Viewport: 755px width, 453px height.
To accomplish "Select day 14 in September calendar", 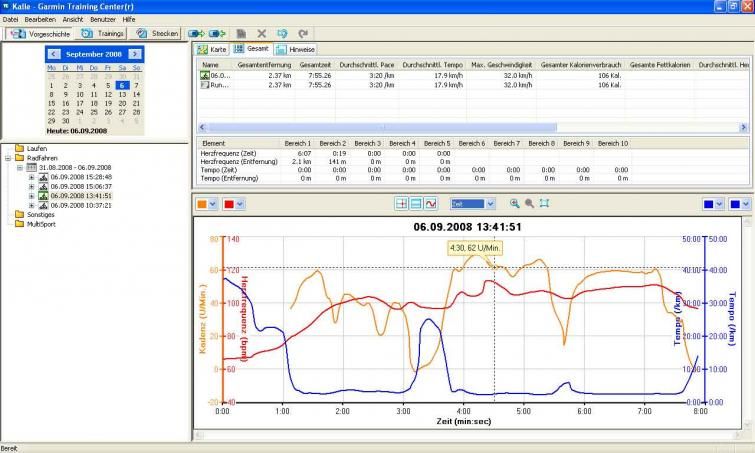I will click(x=136, y=94).
